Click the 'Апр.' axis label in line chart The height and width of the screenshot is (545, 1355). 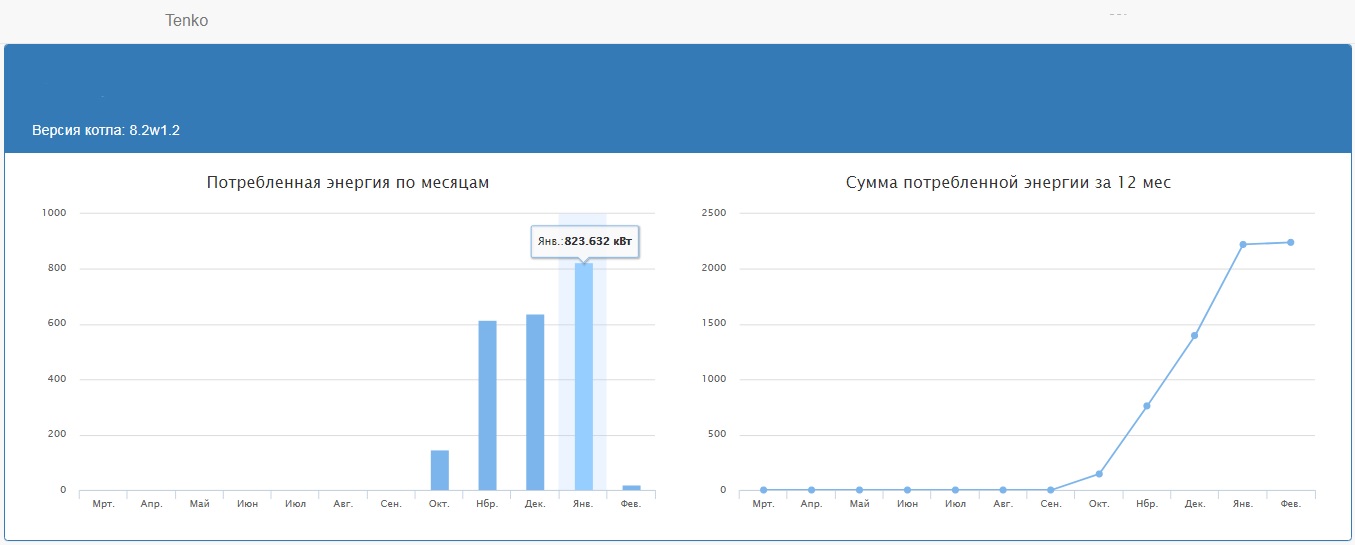point(812,504)
